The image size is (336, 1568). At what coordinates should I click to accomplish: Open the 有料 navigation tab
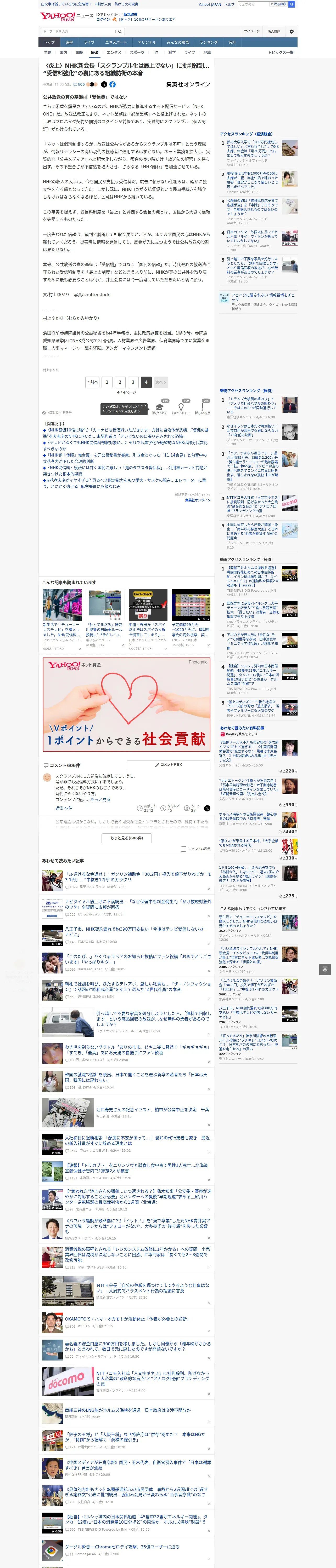tap(232, 43)
